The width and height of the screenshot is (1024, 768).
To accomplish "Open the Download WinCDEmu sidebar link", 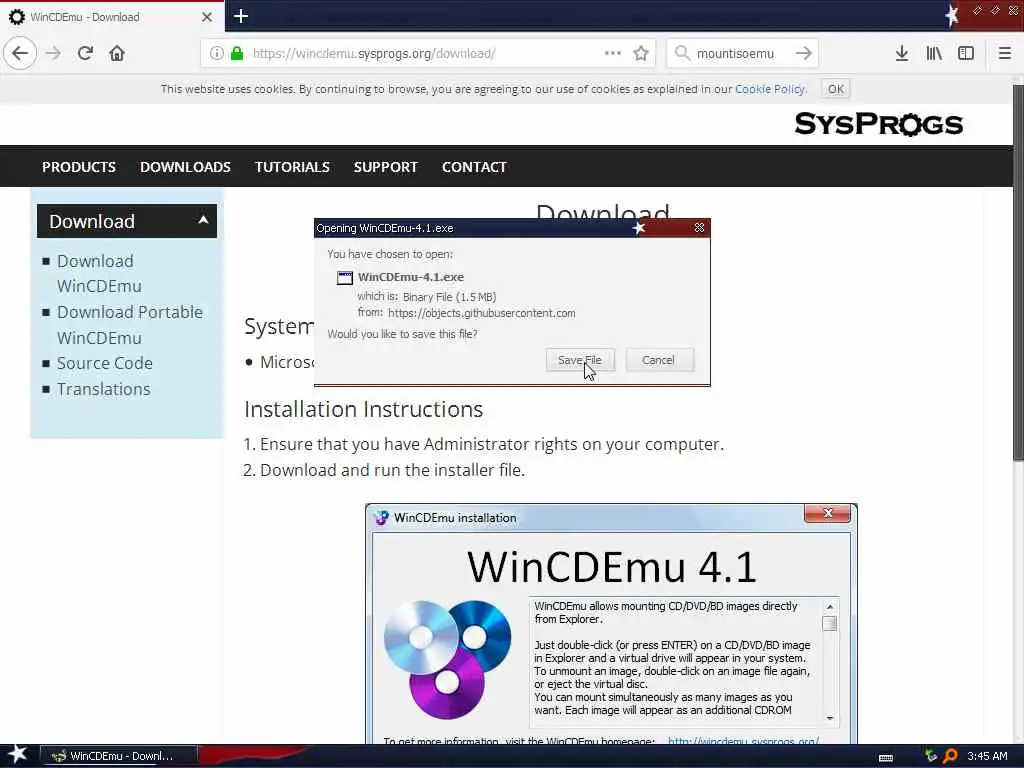I will (99, 274).
